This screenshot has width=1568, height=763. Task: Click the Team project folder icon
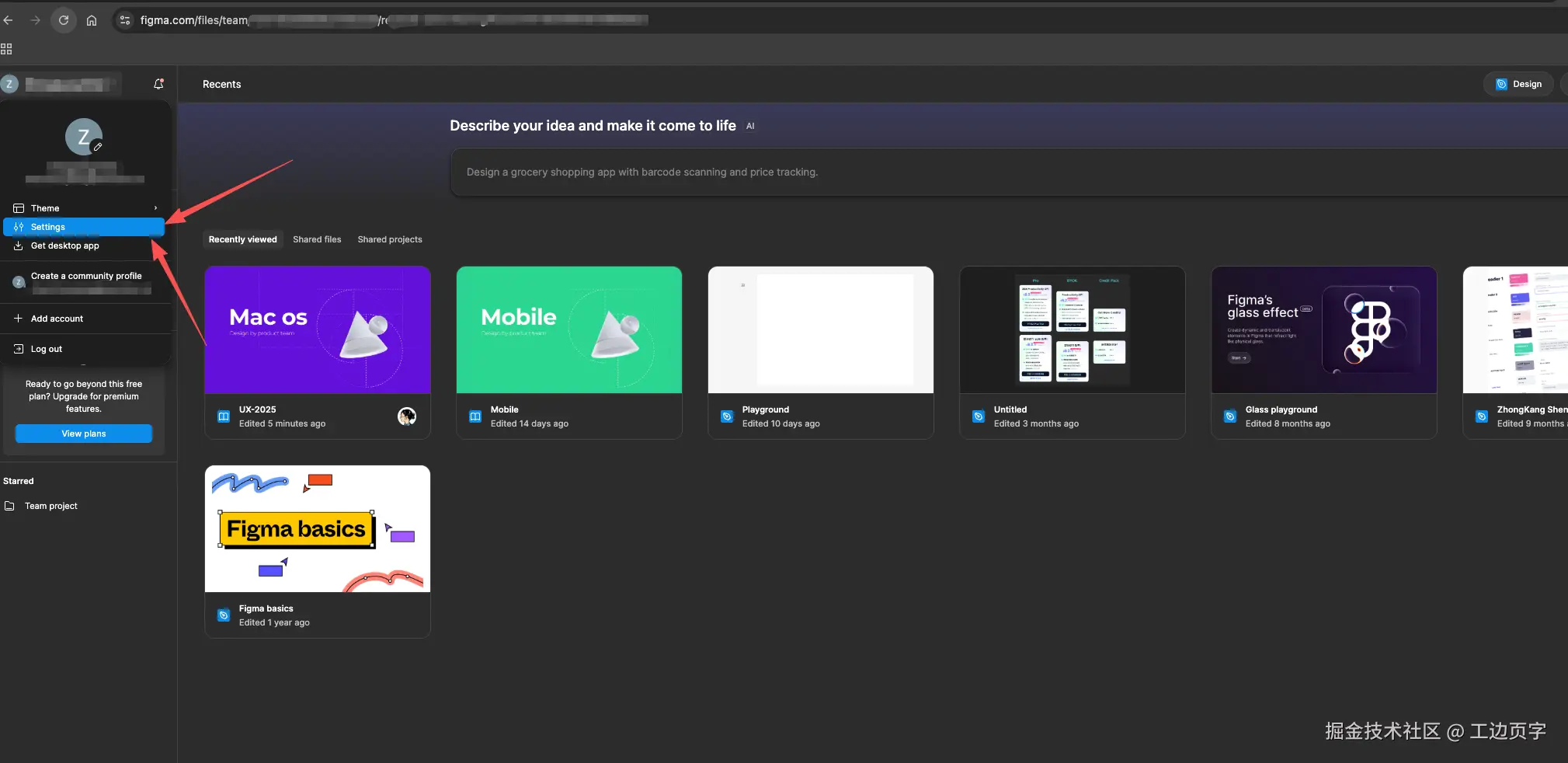pyautogui.click(x=10, y=506)
